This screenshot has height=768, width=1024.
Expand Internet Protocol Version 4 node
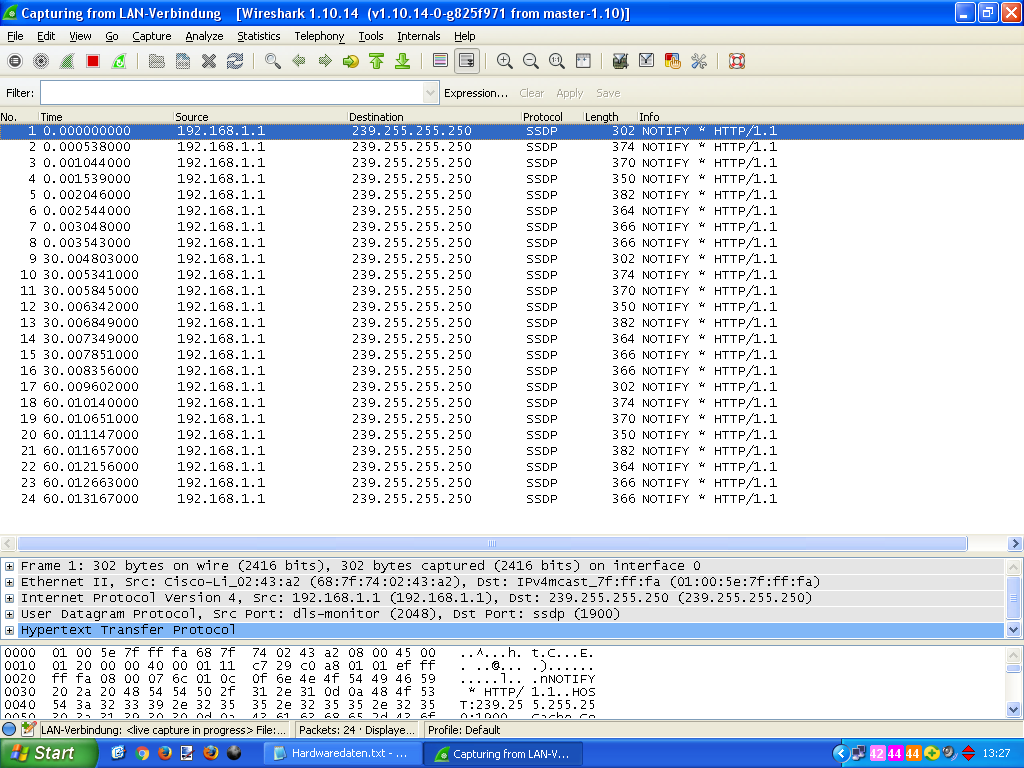9,598
